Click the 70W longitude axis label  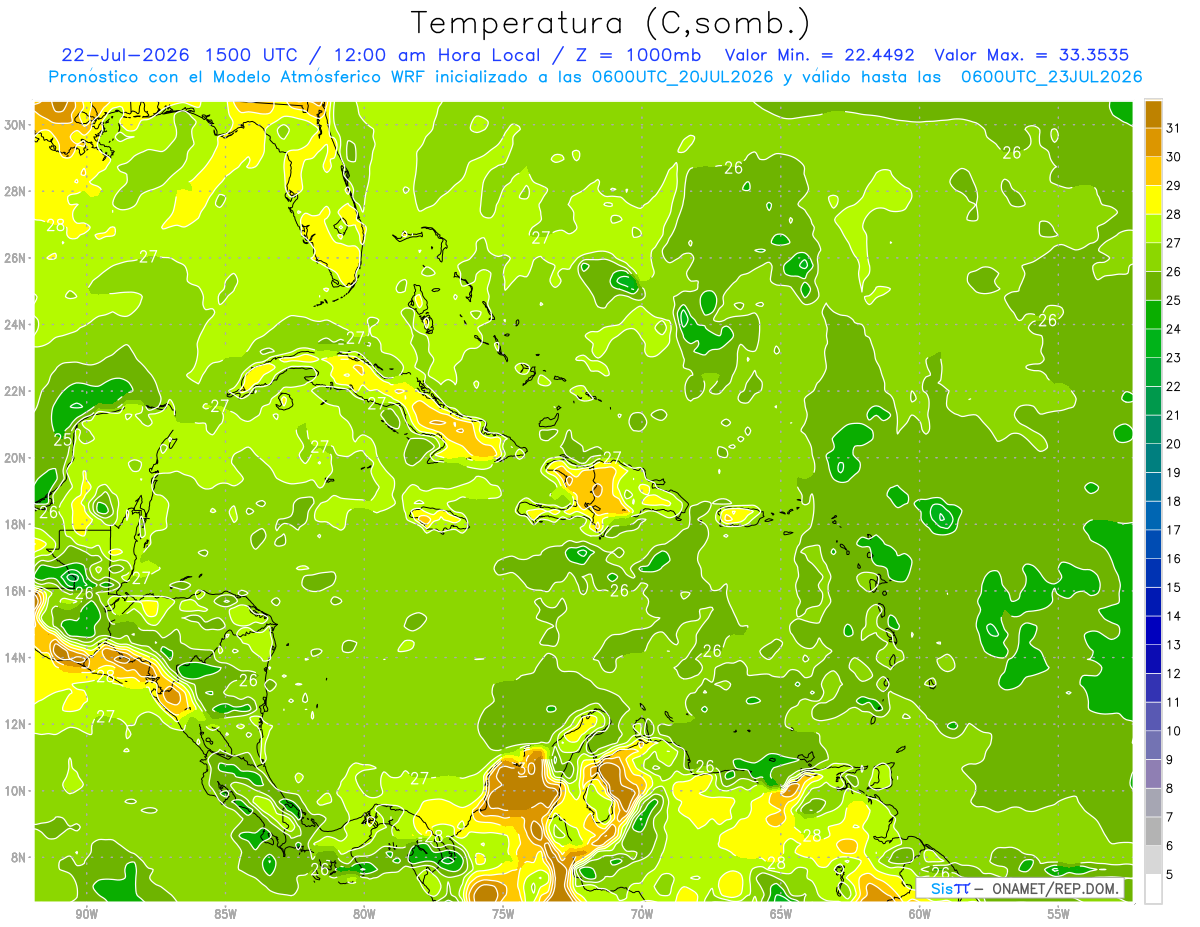click(642, 914)
